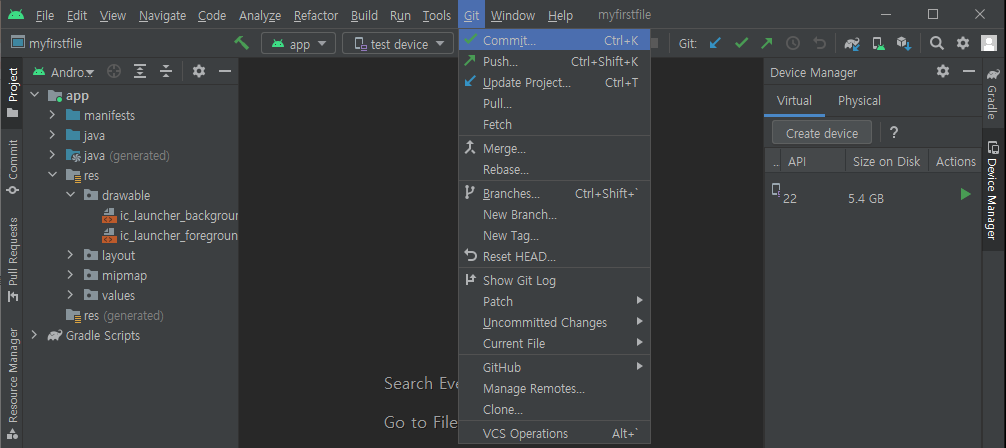Launch the API 22 virtual device
1006x448 pixels.
point(966,194)
